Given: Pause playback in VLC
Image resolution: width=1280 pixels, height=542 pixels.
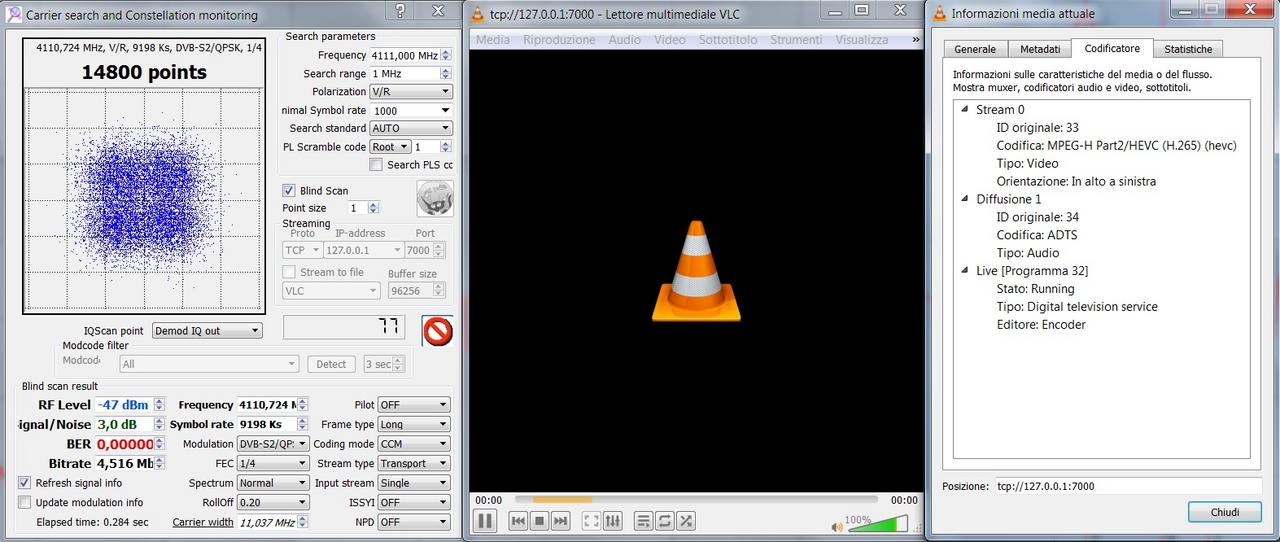Looking at the screenshot, I should click(485, 520).
